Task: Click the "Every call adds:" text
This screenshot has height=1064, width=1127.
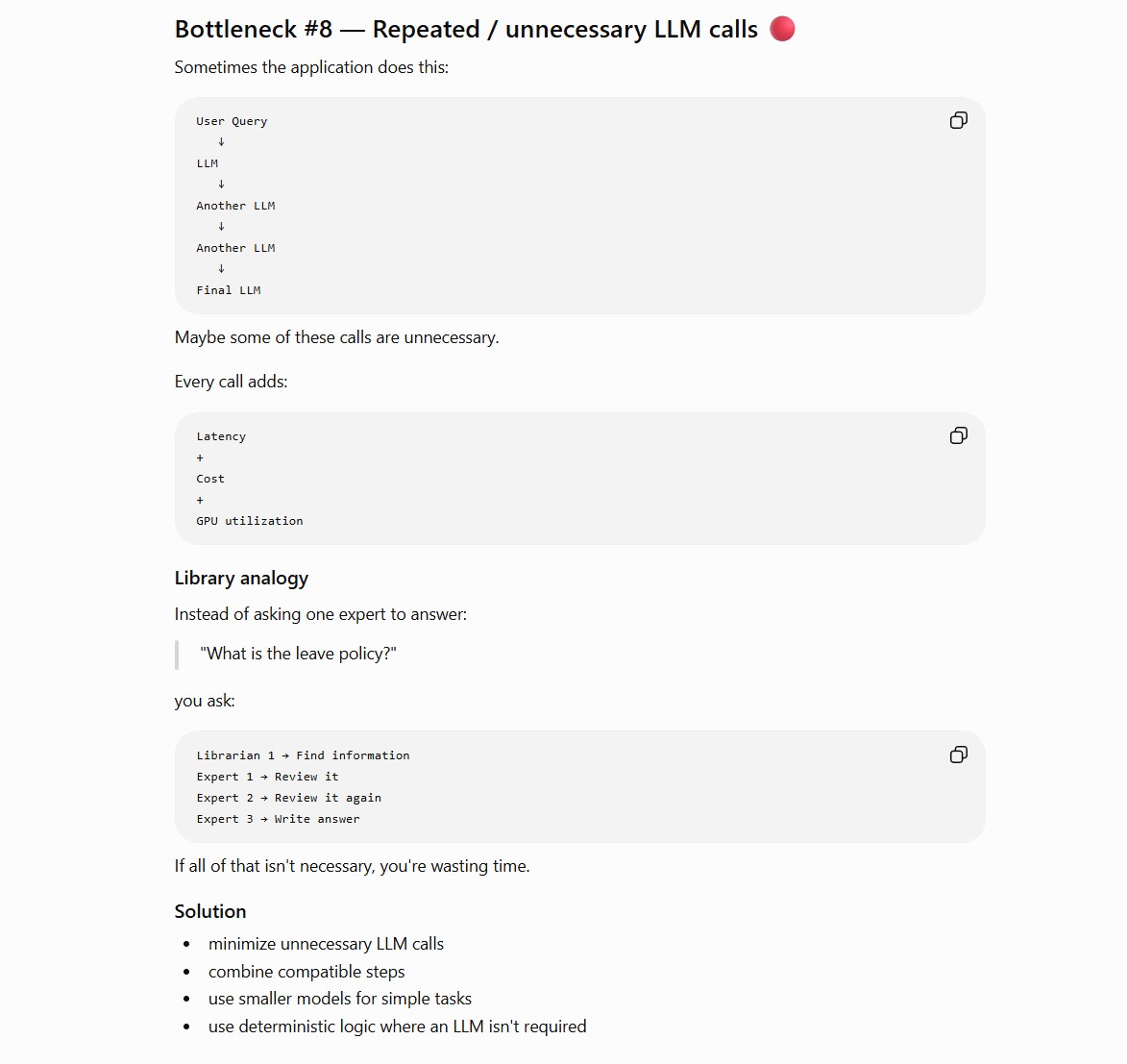Action: tap(231, 382)
